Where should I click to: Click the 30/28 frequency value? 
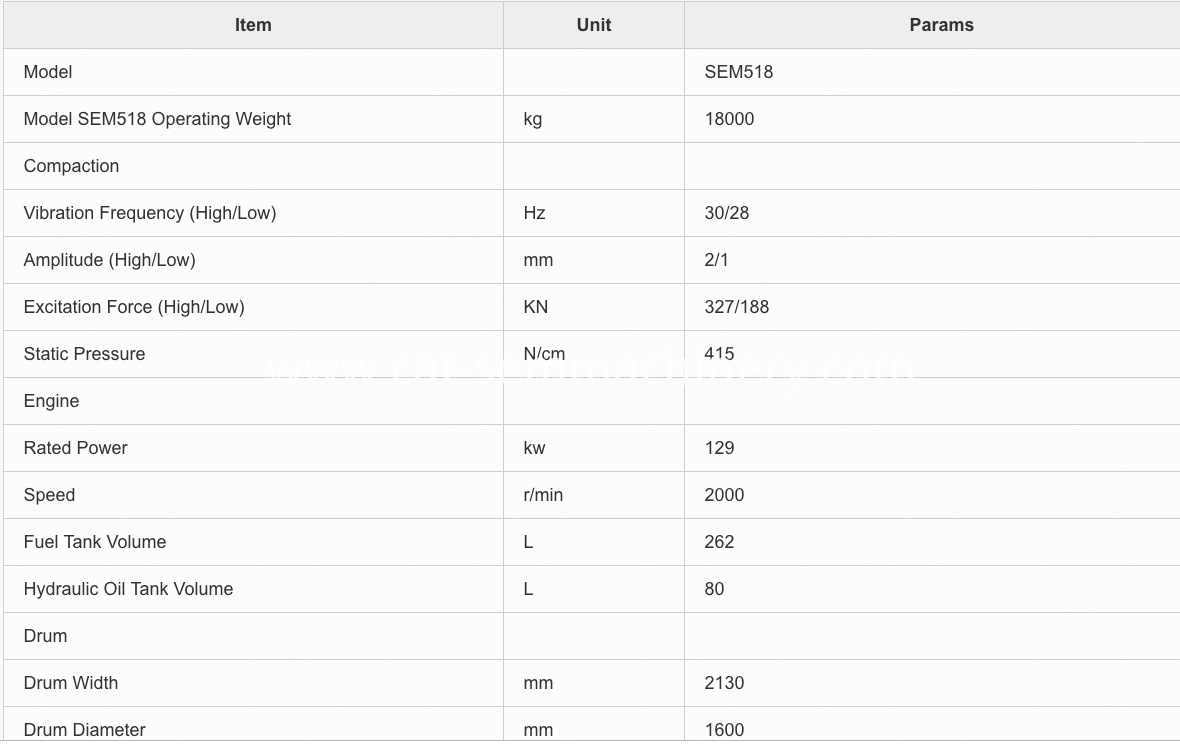(727, 213)
